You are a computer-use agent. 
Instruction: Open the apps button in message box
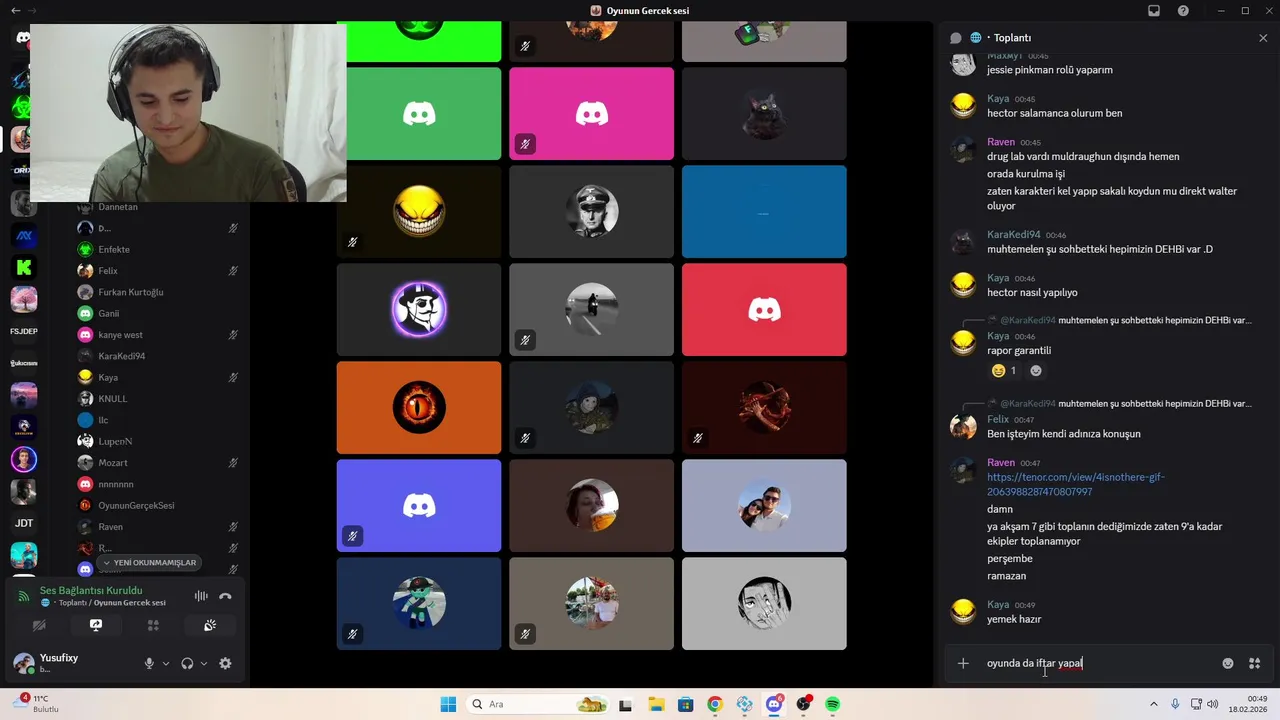click(x=1254, y=663)
